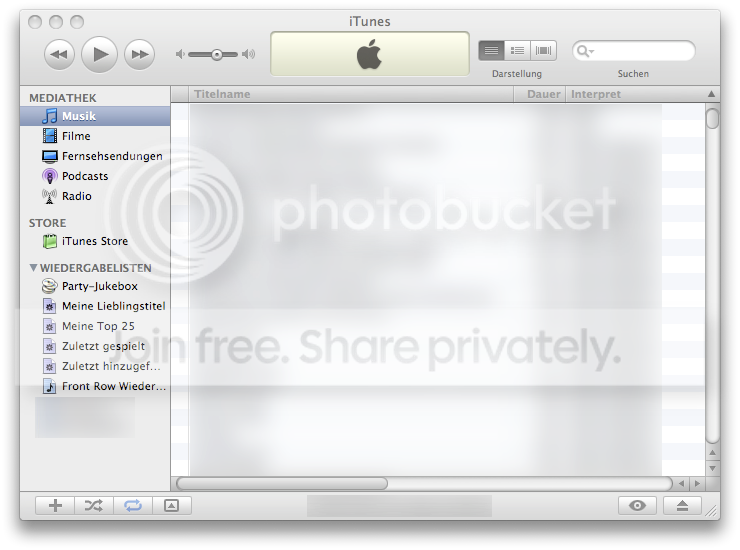
Task: Select the Zuletzt gespielt playlist
Action: click(x=95, y=346)
